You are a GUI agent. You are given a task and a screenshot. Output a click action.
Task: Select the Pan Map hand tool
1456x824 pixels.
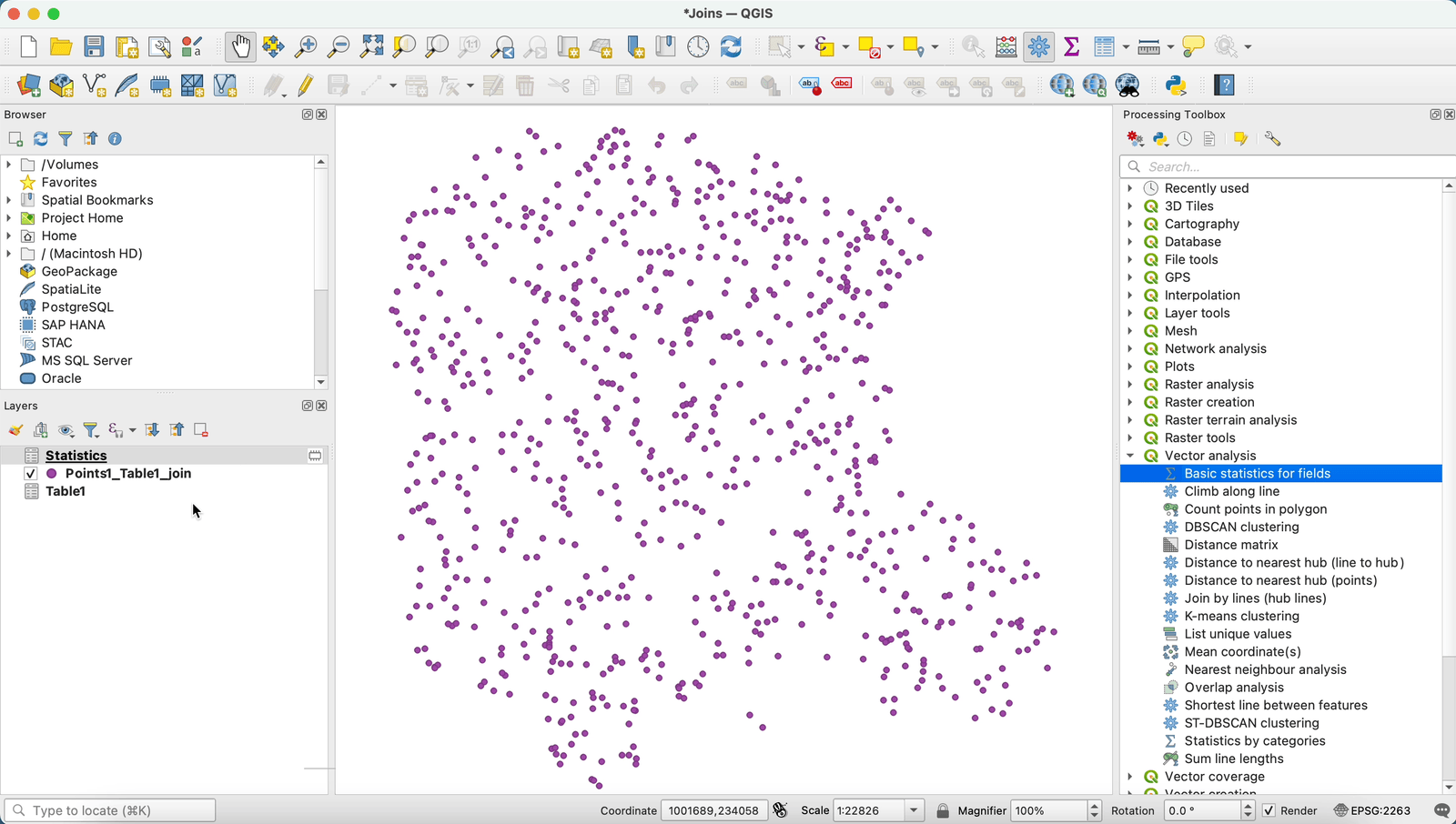click(240, 46)
